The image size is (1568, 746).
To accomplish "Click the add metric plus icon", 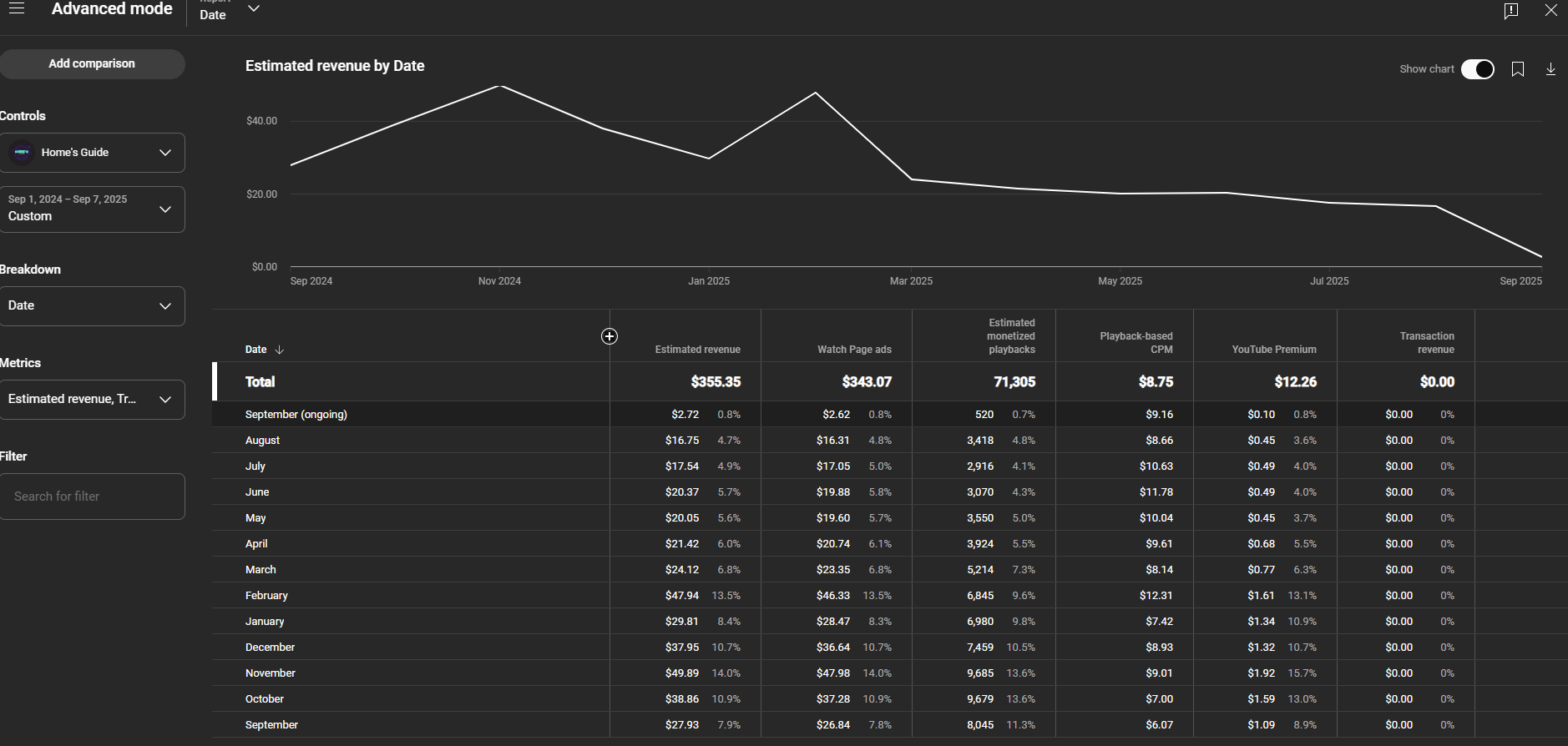I will pyautogui.click(x=609, y=336).
